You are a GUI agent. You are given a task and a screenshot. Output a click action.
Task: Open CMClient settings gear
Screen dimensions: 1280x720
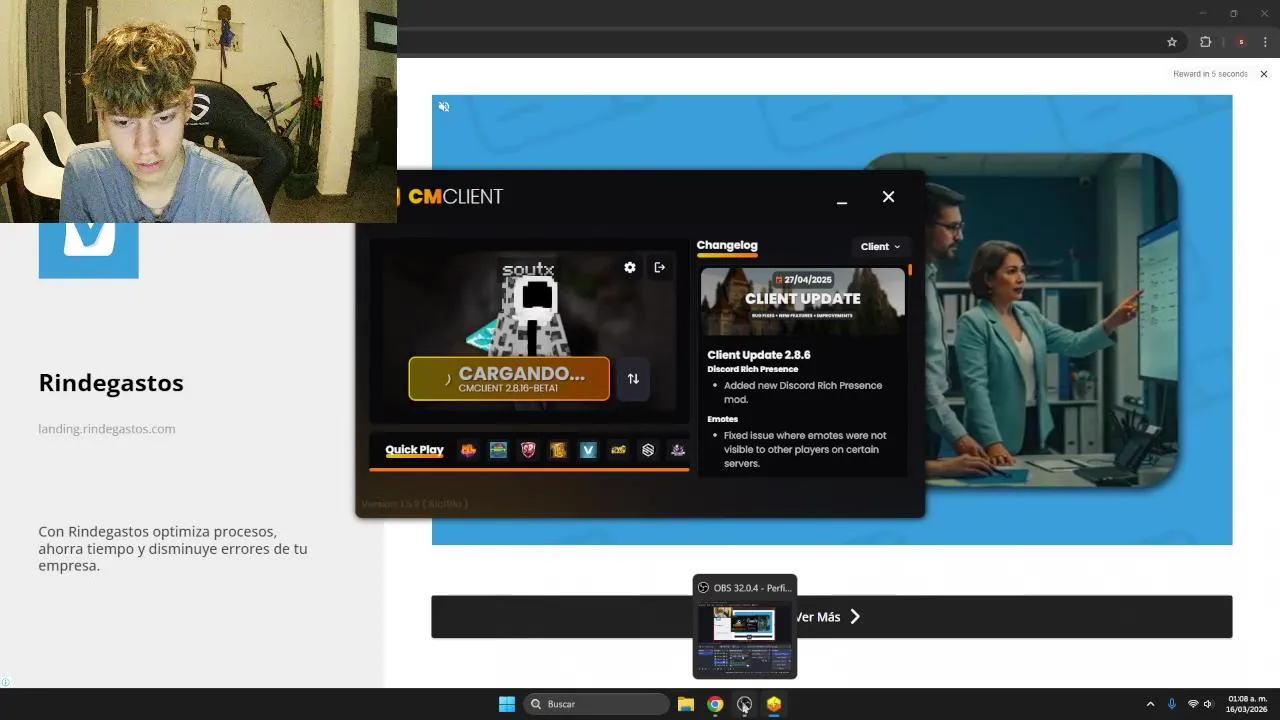coord(629,267)
